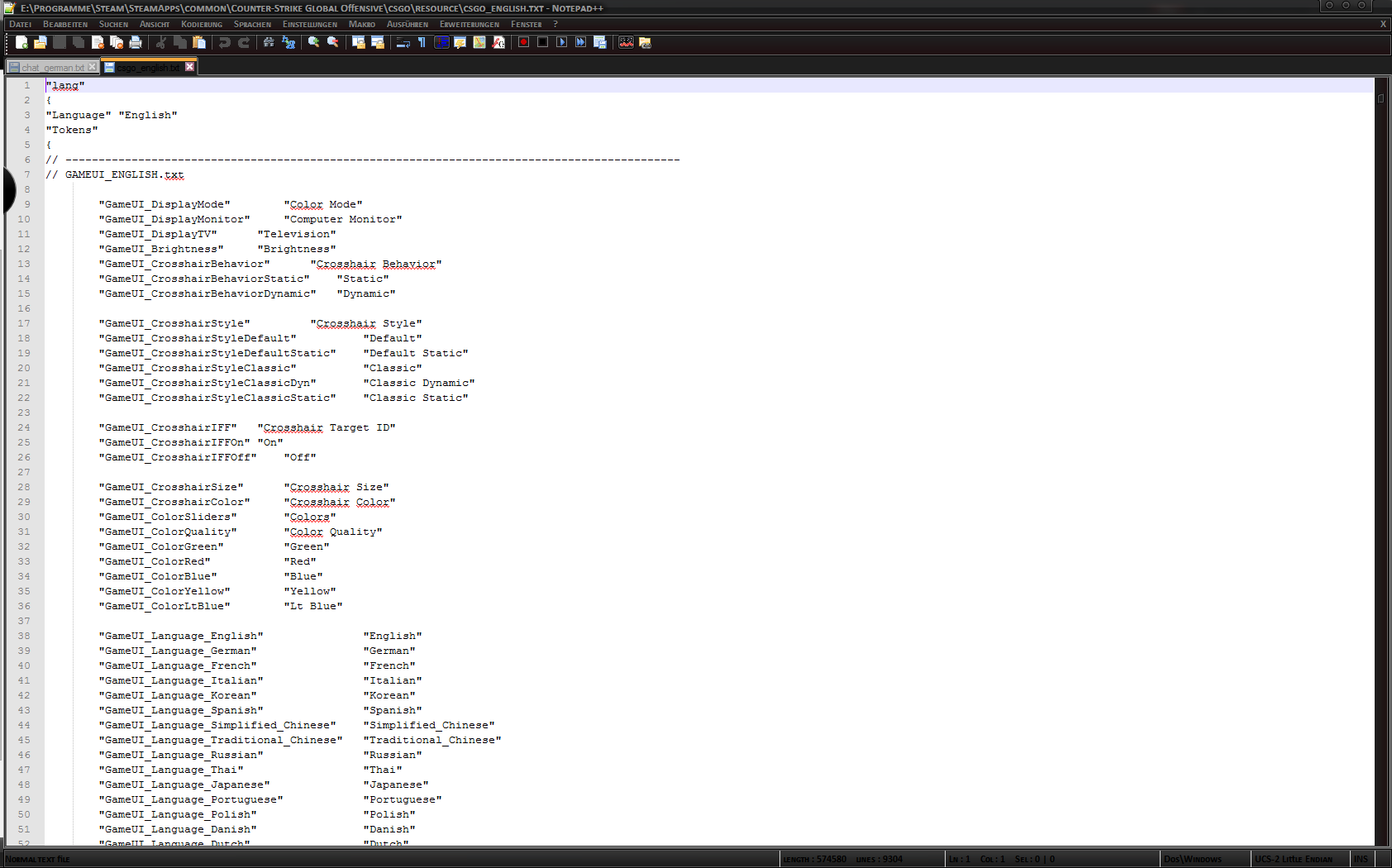The image size is (1392, 868).
Task: Click the "Traditional_Chinese" value text
Action: tap(432, 740)
